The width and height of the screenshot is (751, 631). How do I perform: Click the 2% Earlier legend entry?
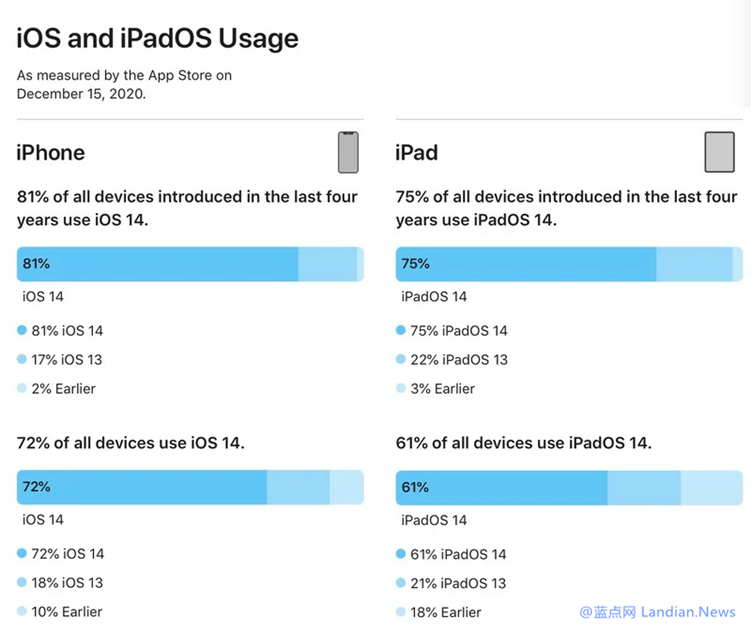63,388
